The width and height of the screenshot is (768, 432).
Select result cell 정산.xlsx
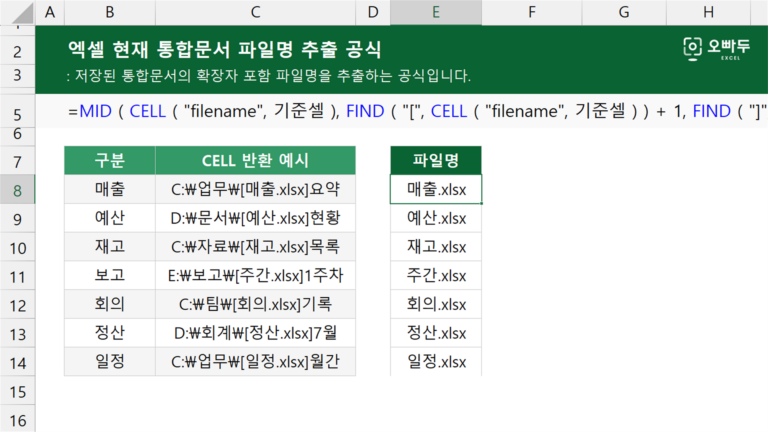[x=436, y=333]
